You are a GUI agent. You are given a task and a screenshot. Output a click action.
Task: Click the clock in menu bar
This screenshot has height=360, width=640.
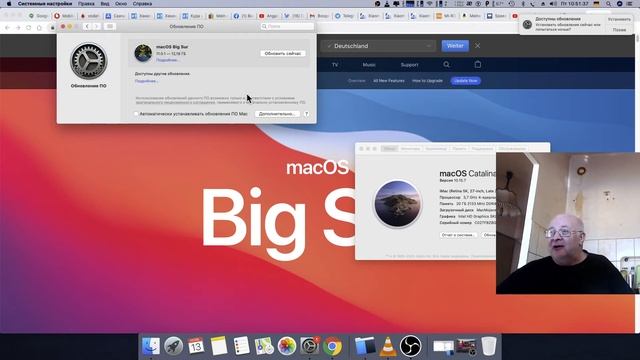[575, 4]
